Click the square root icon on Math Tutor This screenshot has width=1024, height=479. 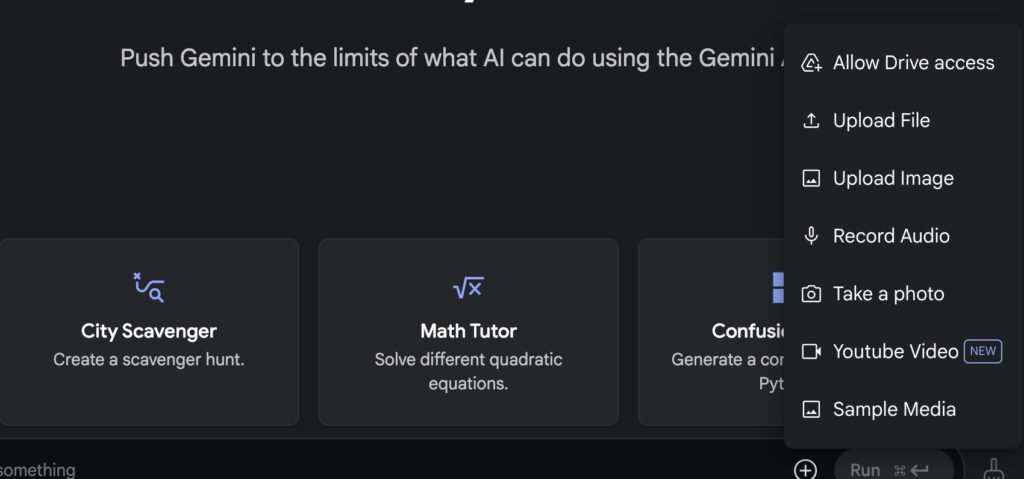(x=468, y=288)
